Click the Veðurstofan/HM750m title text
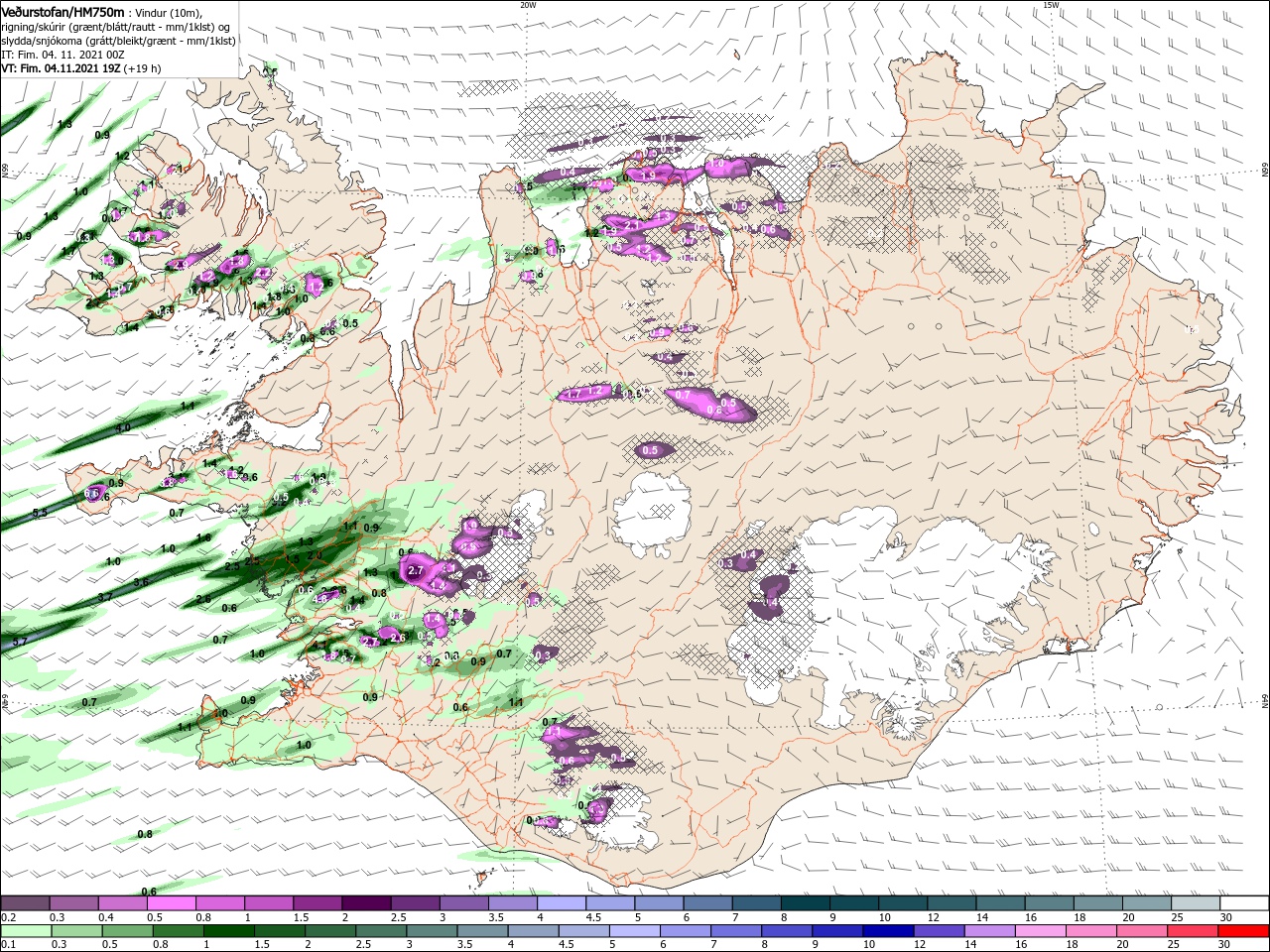This screenshot has height=952, width=1270. (x=62, y=11)
